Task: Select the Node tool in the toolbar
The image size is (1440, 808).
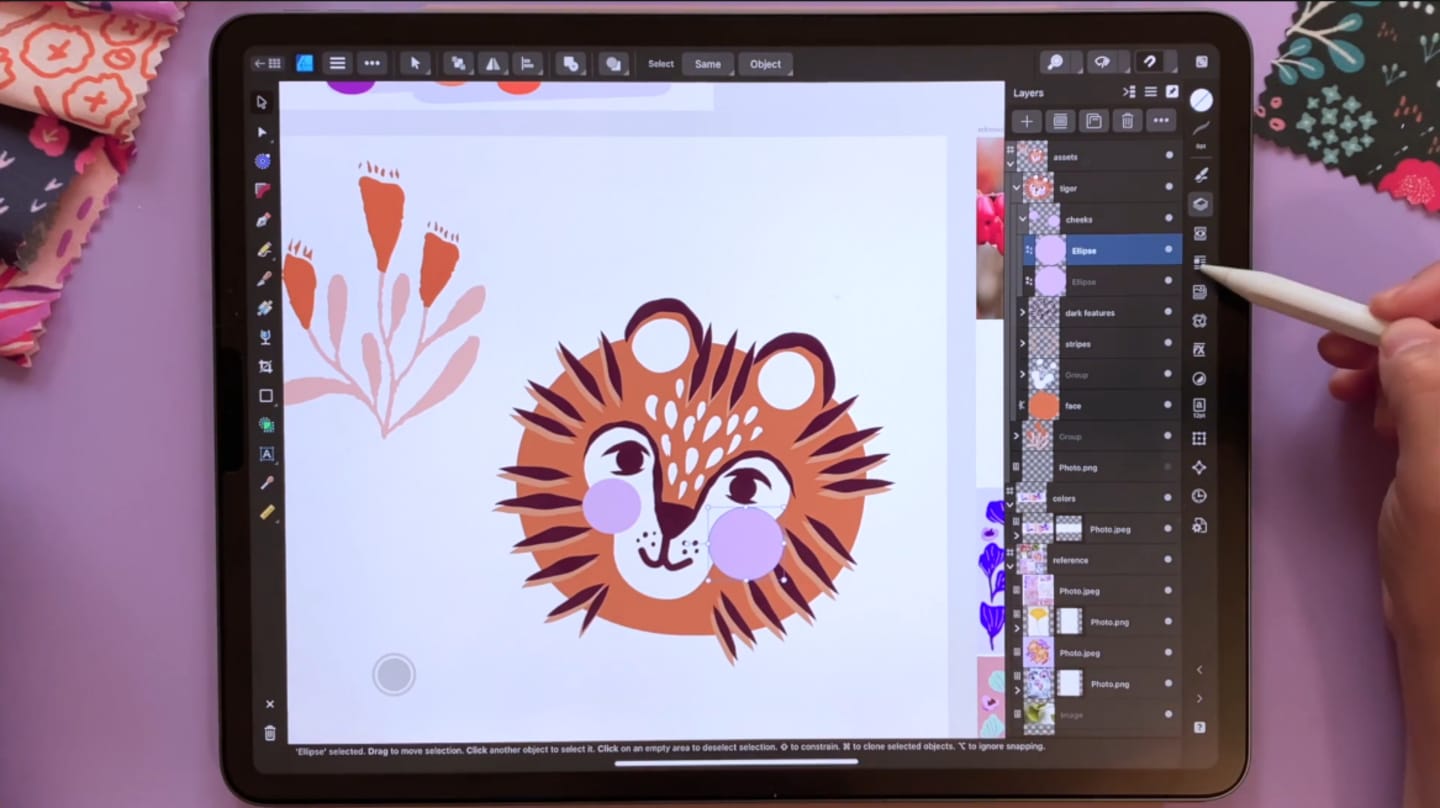Action: 264,132
